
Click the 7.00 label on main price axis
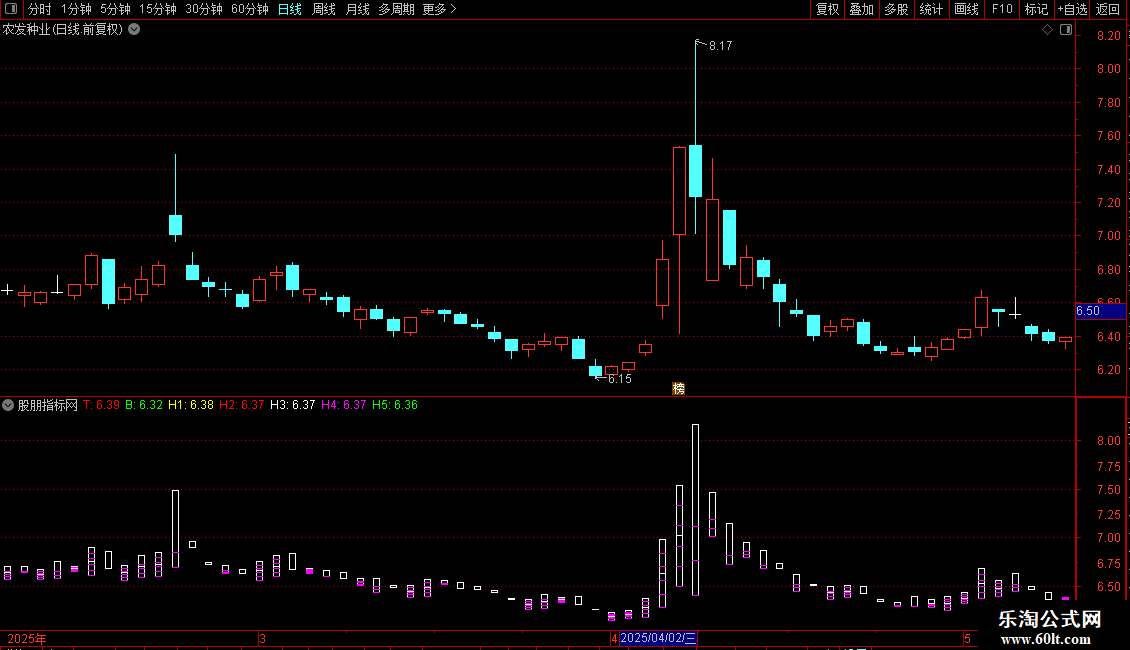1108,236
